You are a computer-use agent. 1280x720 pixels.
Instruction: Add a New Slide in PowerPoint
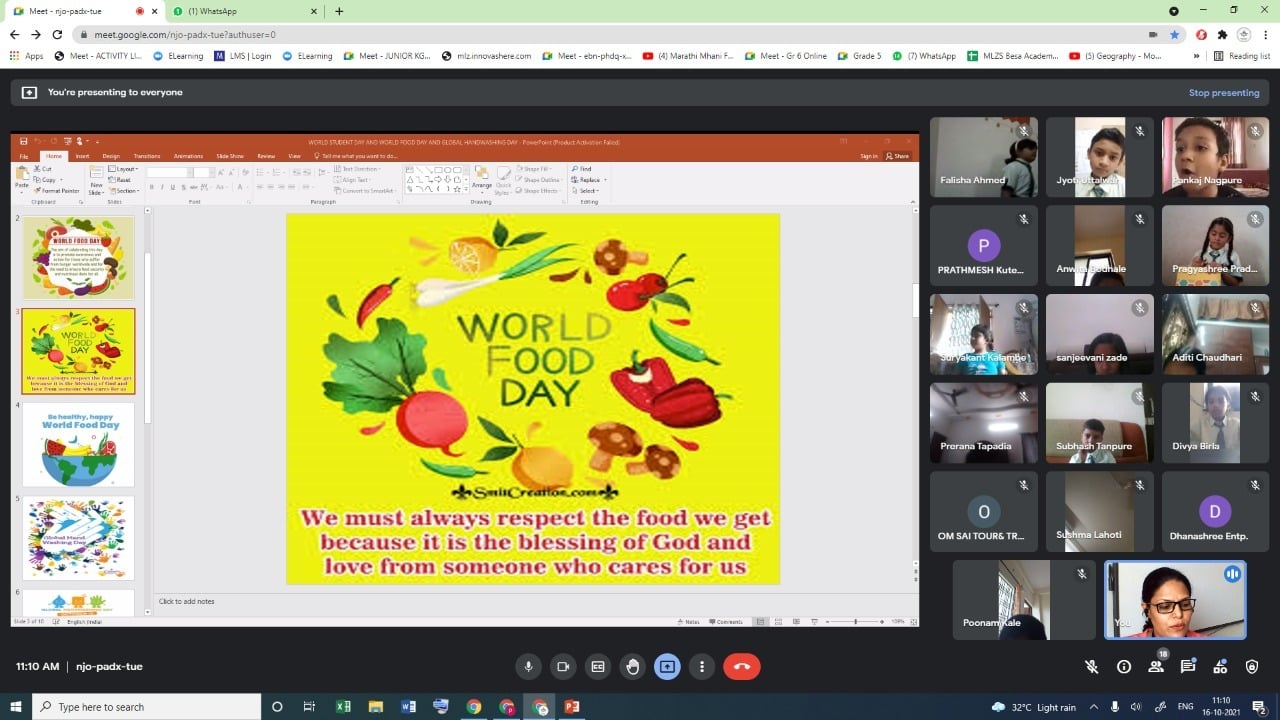pyautogui.click(x=97, y=179)
